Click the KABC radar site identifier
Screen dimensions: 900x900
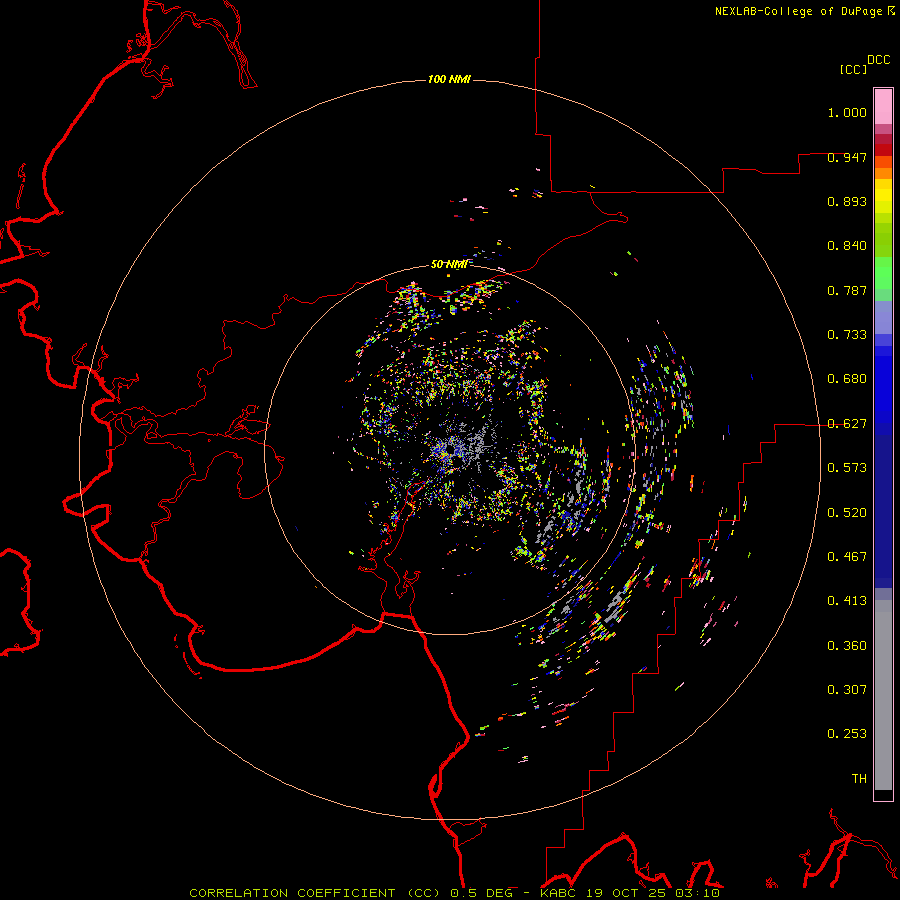[560, 893]
